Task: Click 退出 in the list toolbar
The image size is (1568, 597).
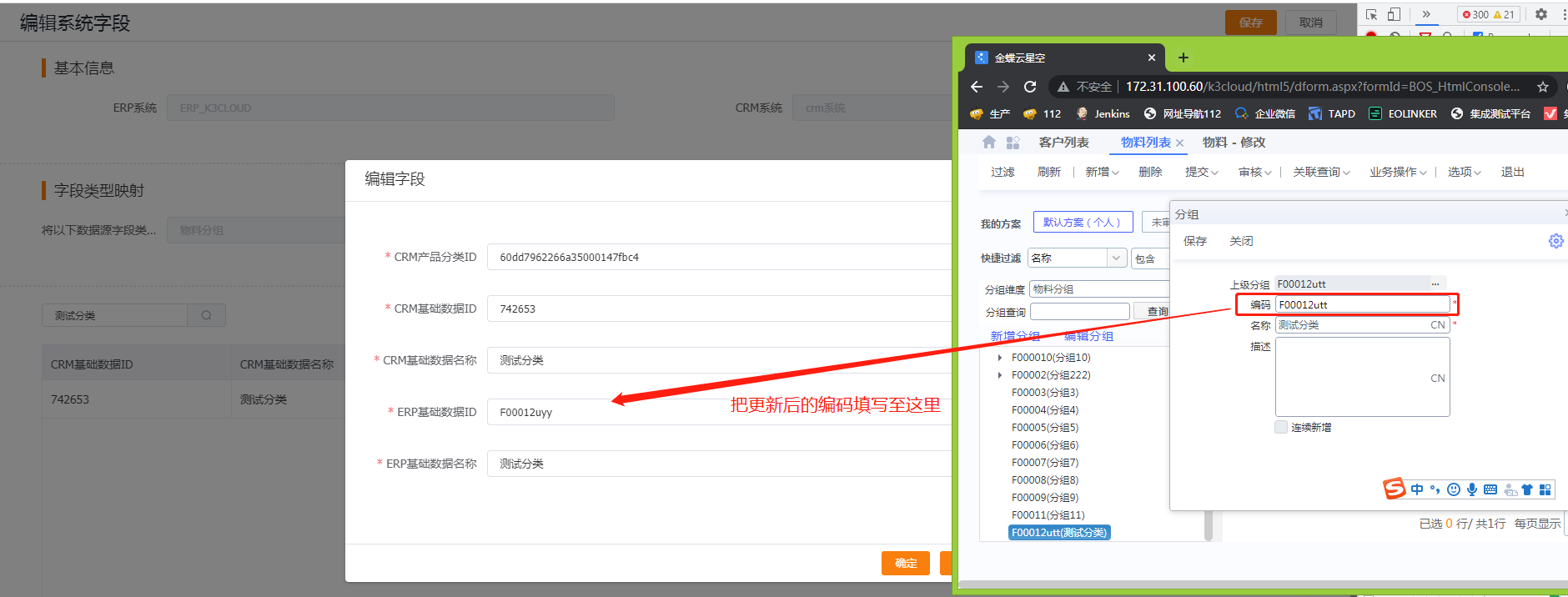Action: click(x=1512, y=173)
